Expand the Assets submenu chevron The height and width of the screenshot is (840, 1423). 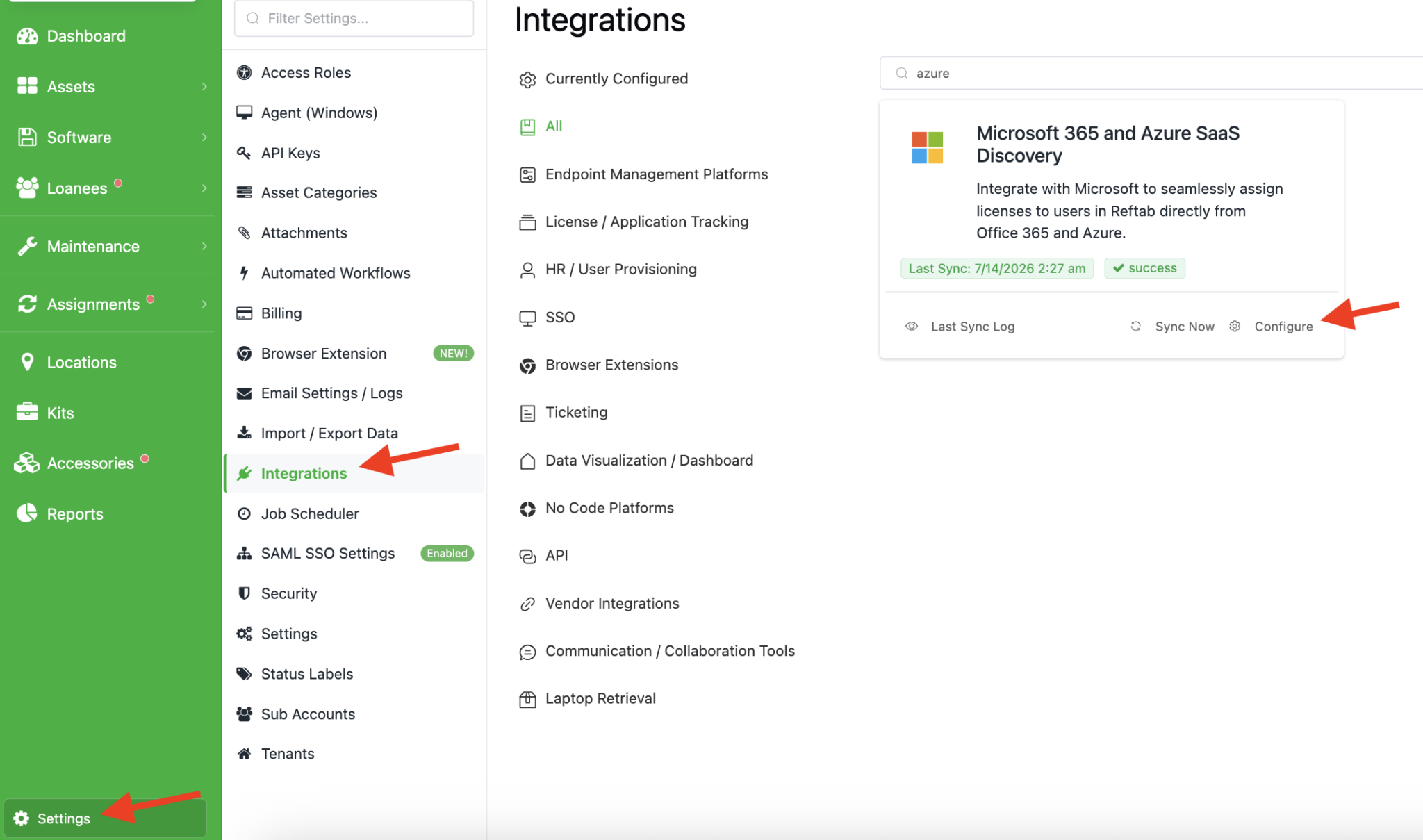click(204, 86)
